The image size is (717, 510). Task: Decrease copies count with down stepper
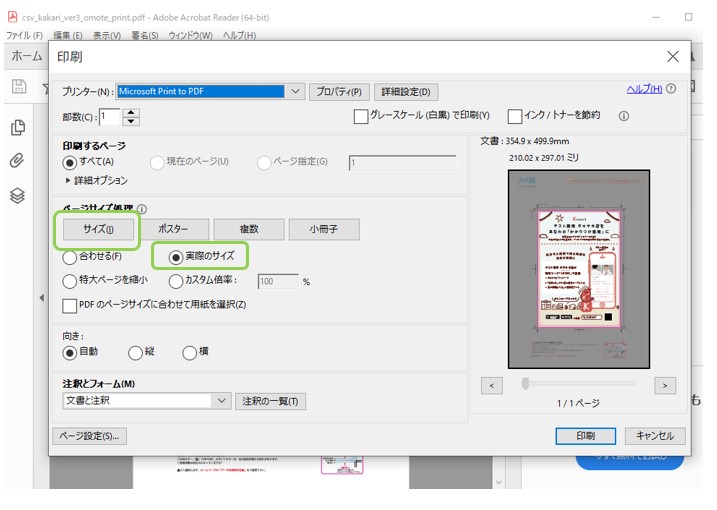(x=131, y=121)
